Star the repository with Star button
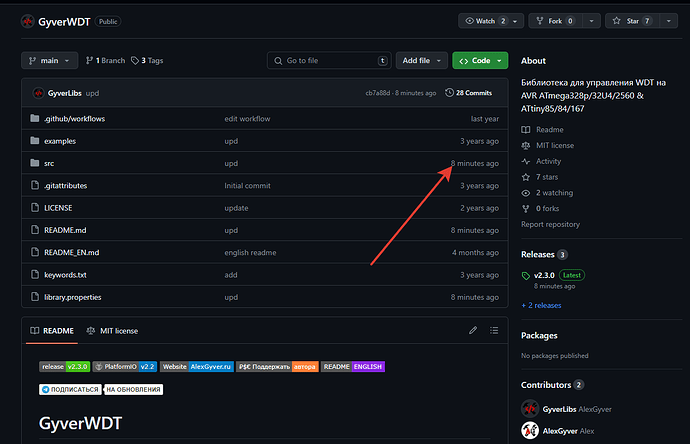This screenshot has width=690, height=444. point(632,21)
